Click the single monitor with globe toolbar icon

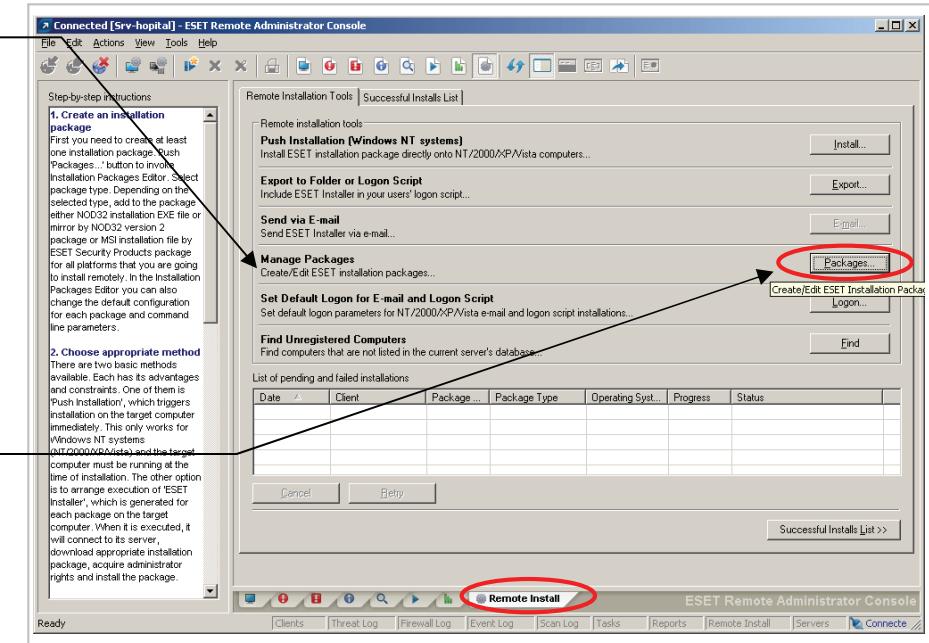(x=132, y=66)
